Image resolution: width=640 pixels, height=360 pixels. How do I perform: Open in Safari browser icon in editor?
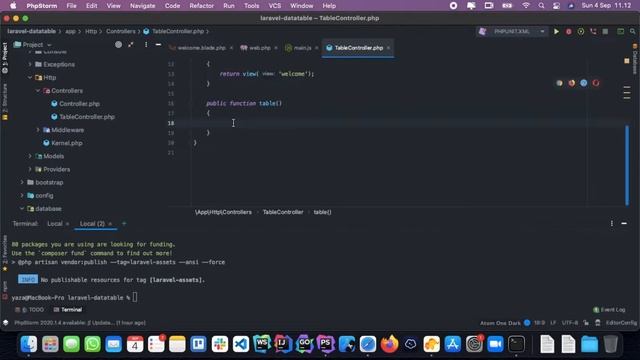pos(584,83)
